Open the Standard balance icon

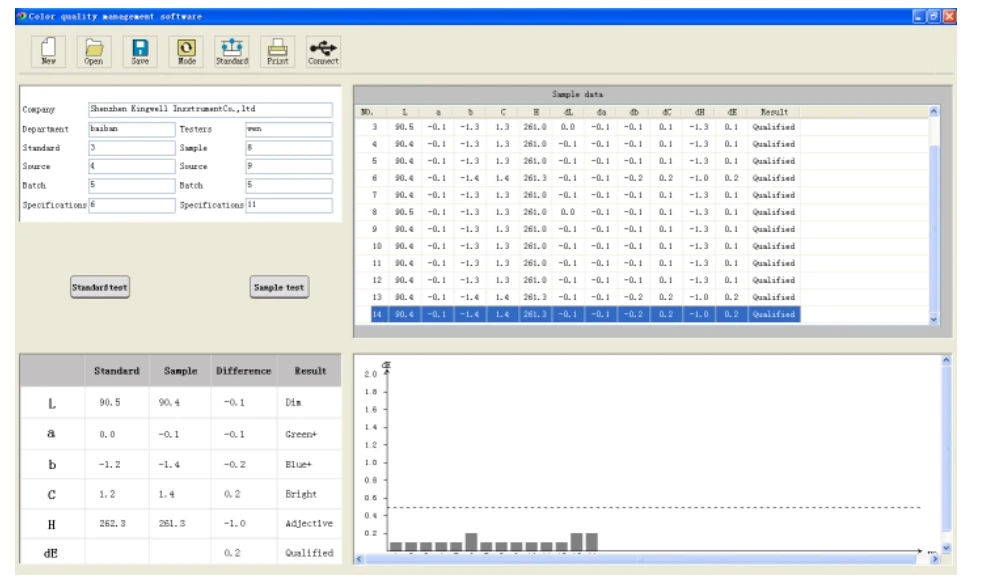(232, 52)
